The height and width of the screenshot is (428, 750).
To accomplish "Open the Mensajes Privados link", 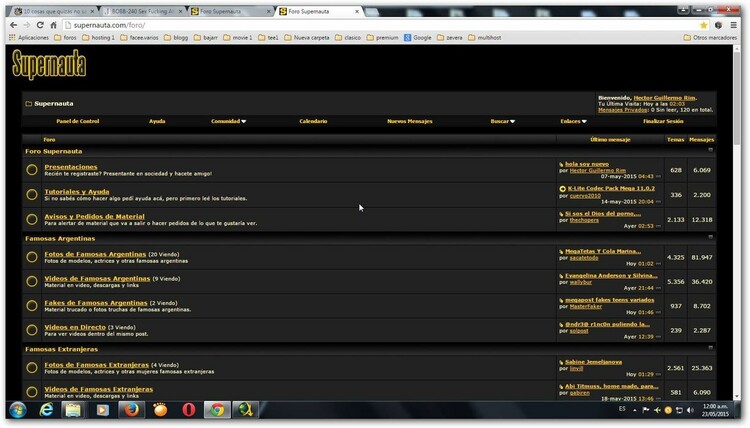I will coord(622,110).
